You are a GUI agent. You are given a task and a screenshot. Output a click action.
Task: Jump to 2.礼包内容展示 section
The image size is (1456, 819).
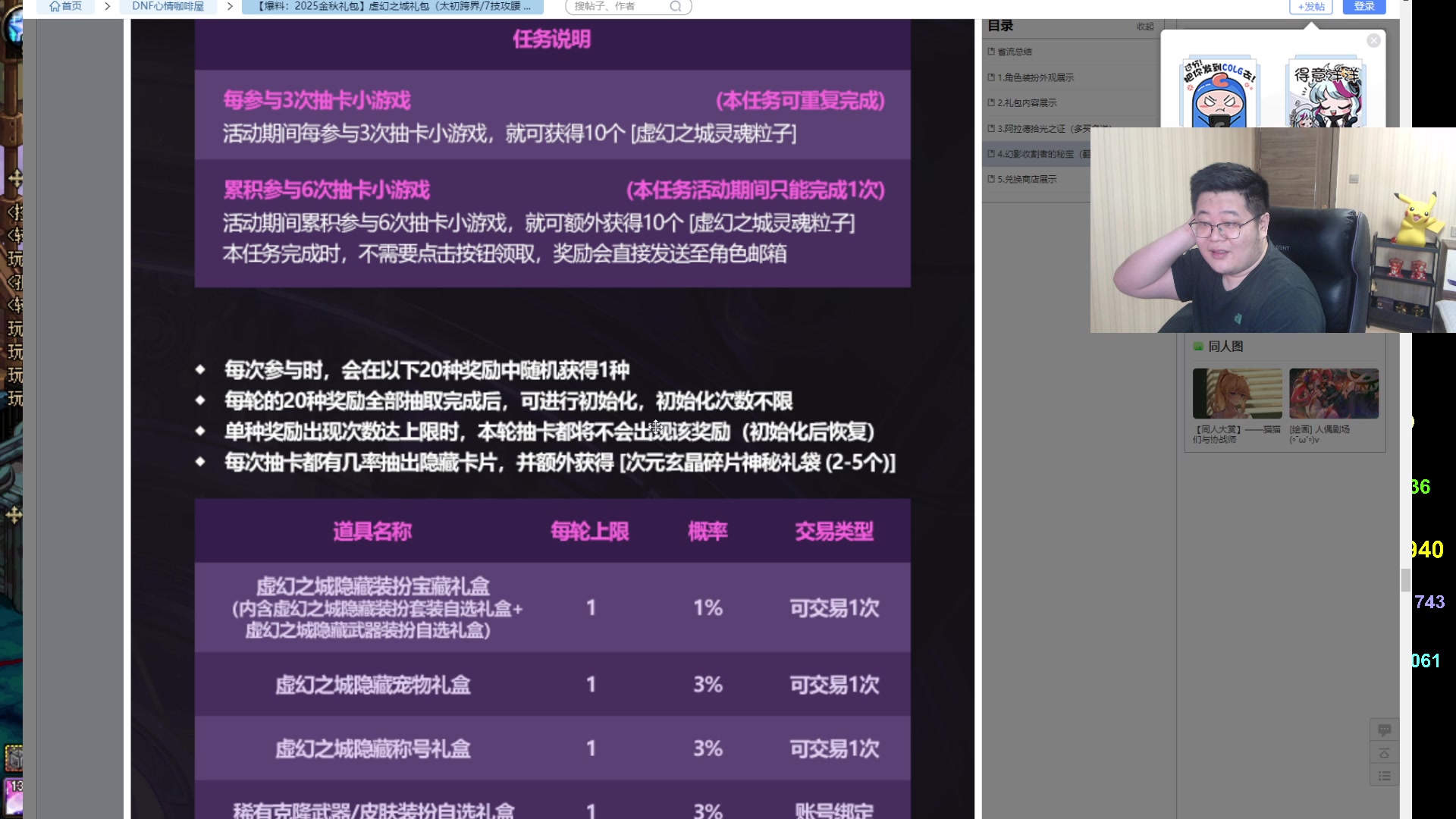(x=1027, y=102)
